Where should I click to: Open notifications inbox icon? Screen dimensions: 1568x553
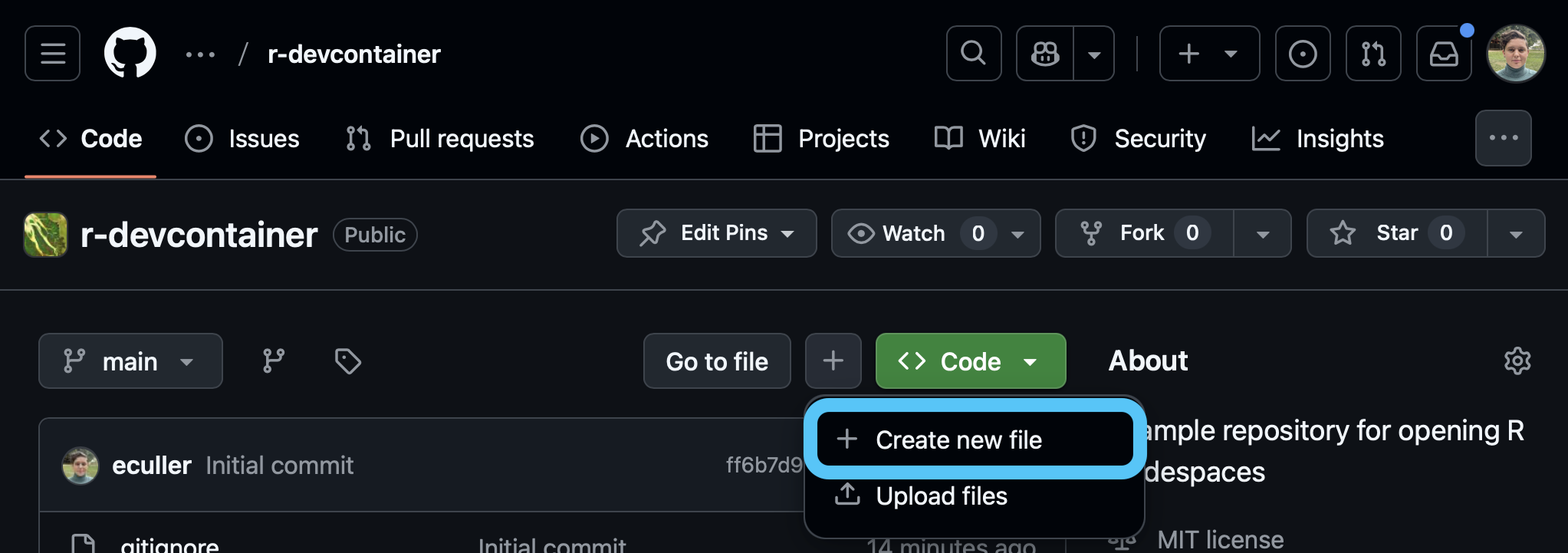[1444, 54]
